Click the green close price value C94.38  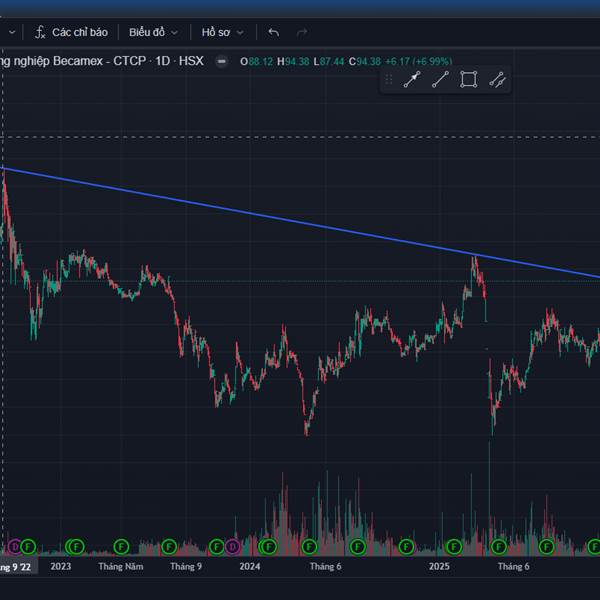tap(367, 61)
